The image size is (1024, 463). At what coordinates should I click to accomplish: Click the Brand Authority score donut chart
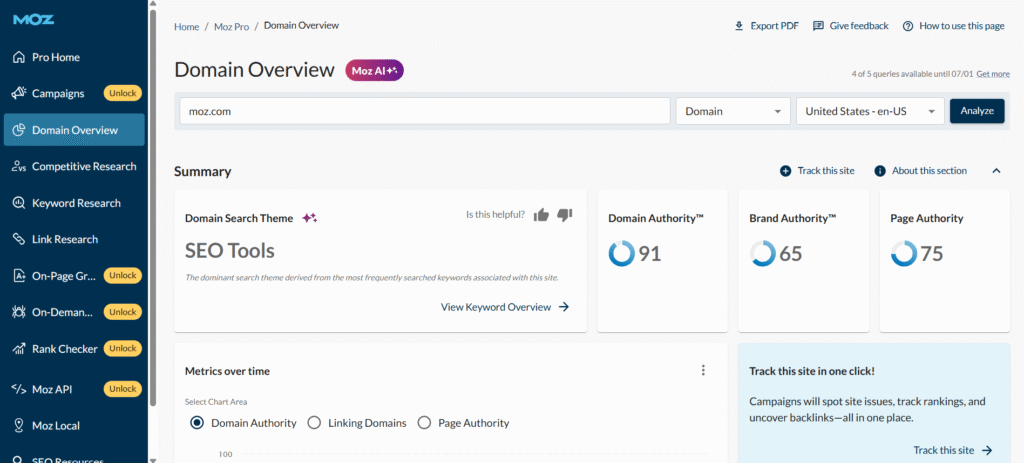[x=763, y=253]
